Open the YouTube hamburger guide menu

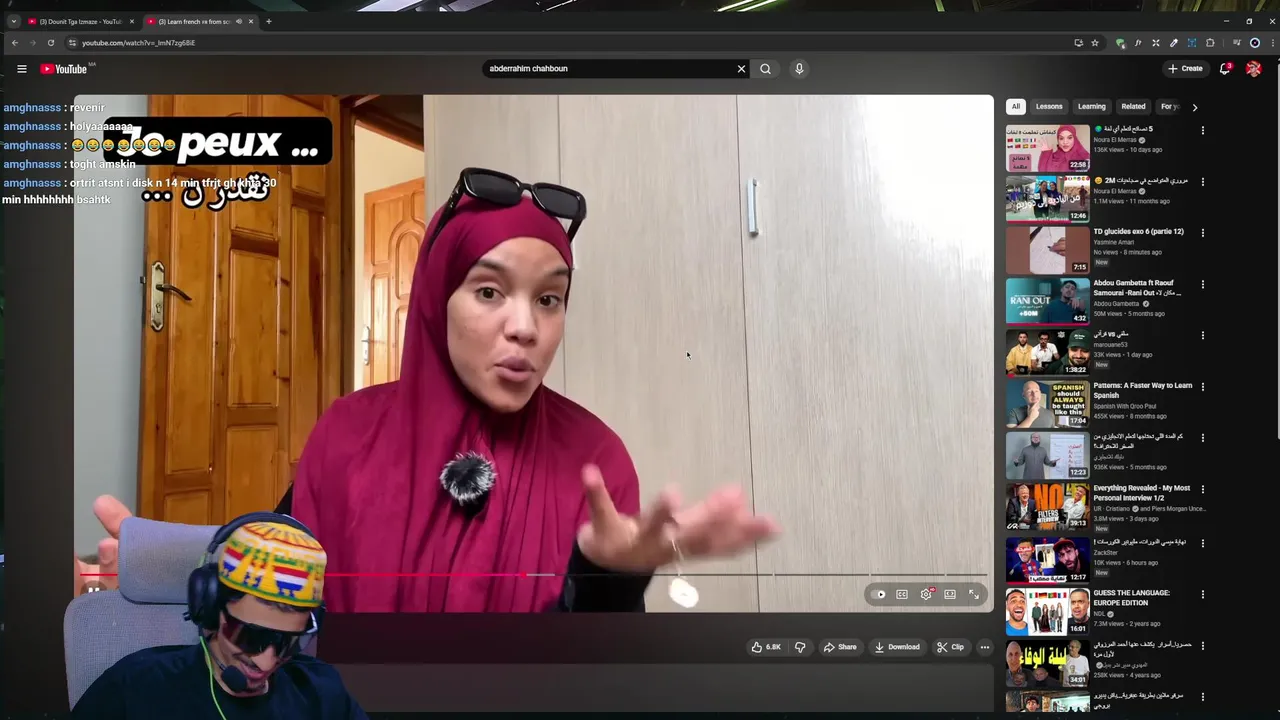21,69
